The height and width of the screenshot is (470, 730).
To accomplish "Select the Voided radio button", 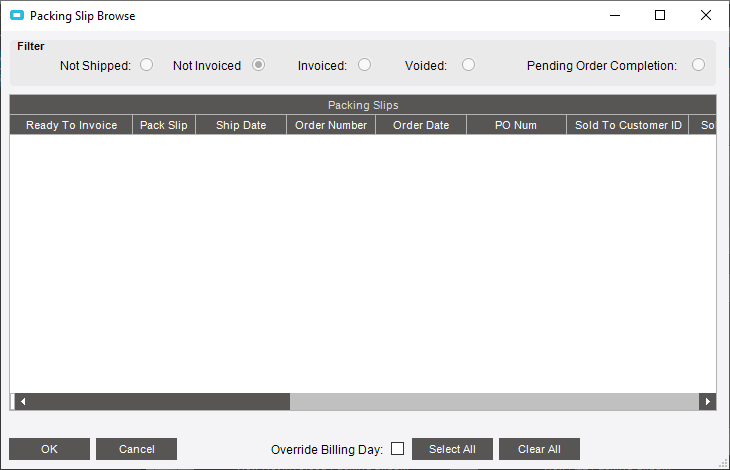I will (468, 65).
